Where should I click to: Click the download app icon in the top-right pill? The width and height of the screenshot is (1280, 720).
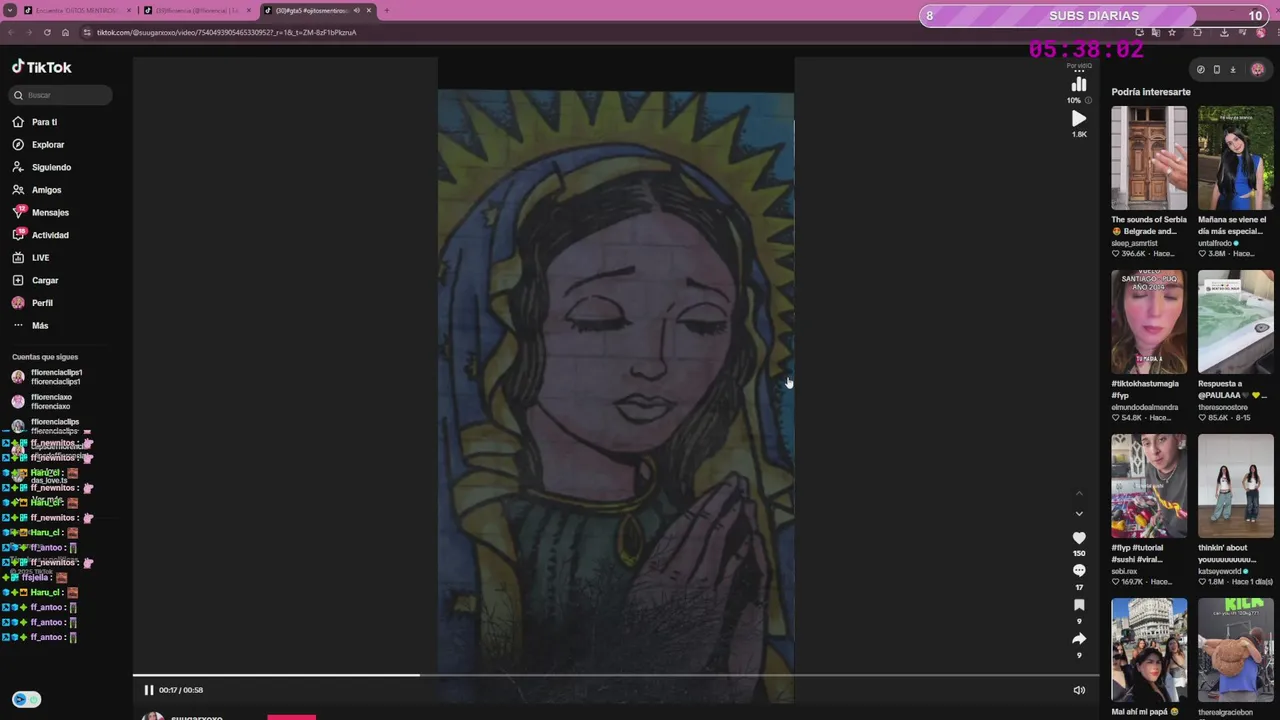[x=1233, y=69]
